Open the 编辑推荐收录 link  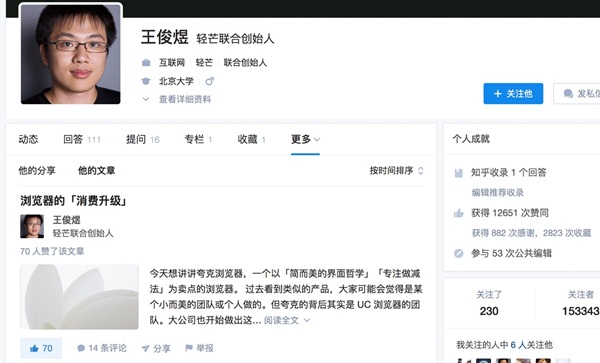point(497,192)
